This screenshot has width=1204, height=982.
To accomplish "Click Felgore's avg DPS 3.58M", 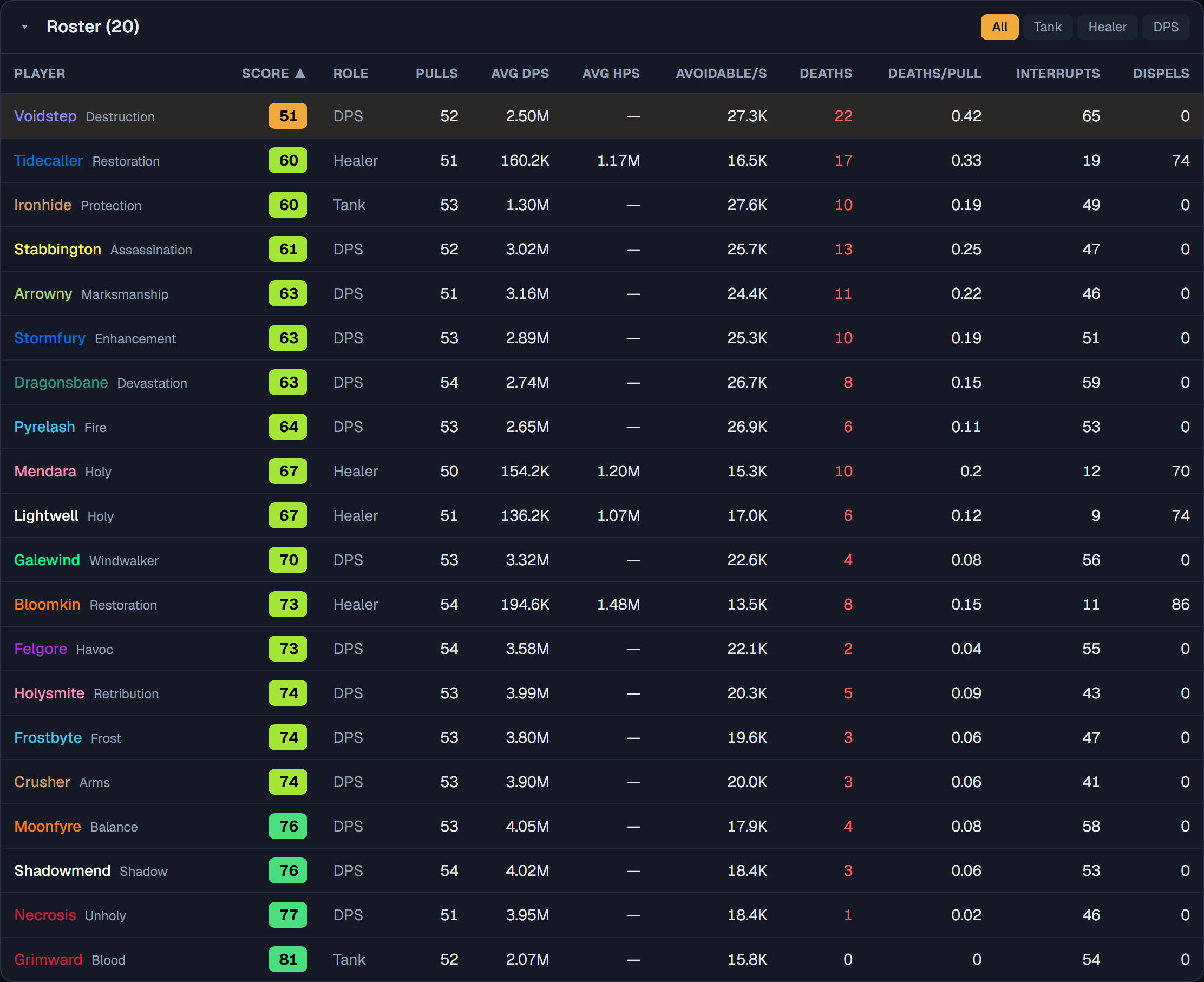I will click(x=527, y=649).
